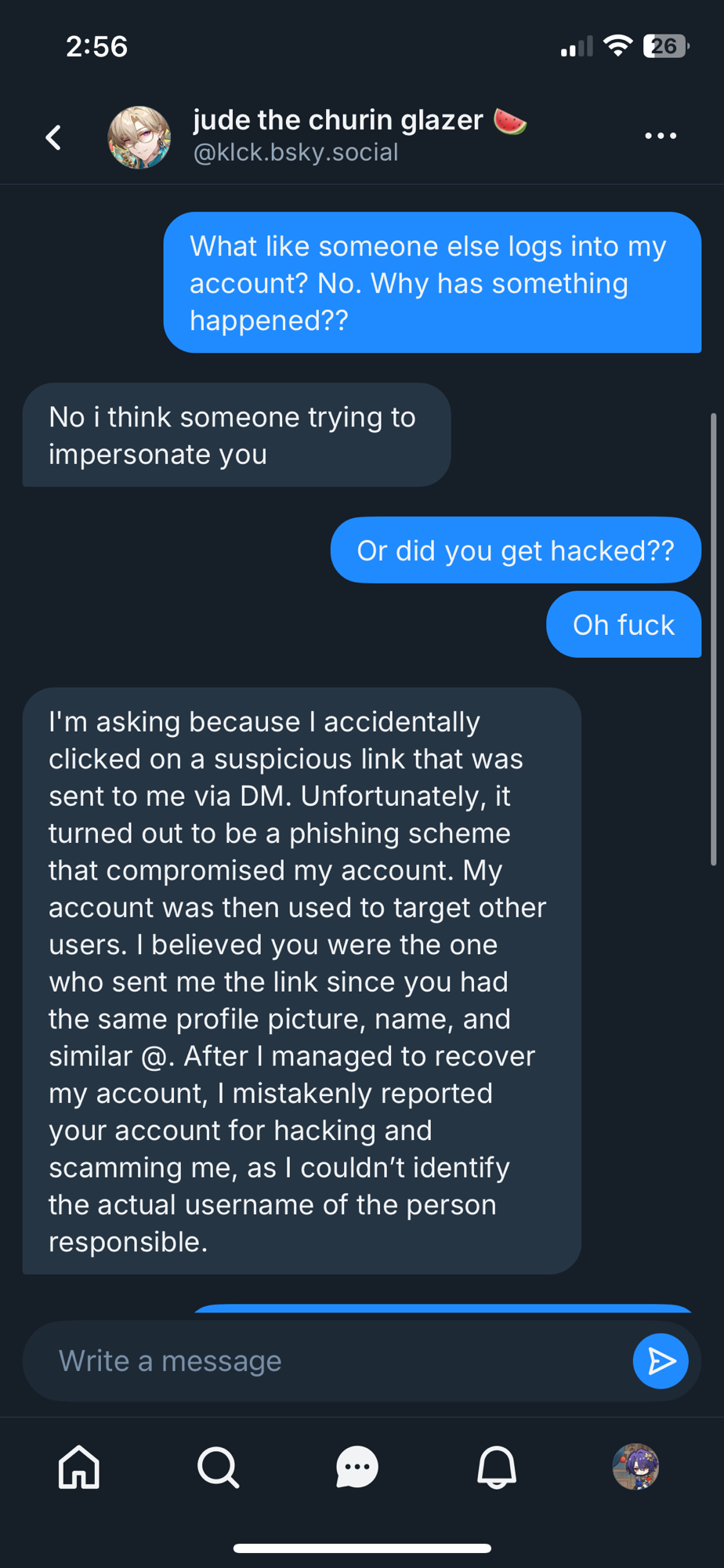Tap the 'What like someone else logs' bubble
This screenshot has width=724, height=1568.
point(432,283)
